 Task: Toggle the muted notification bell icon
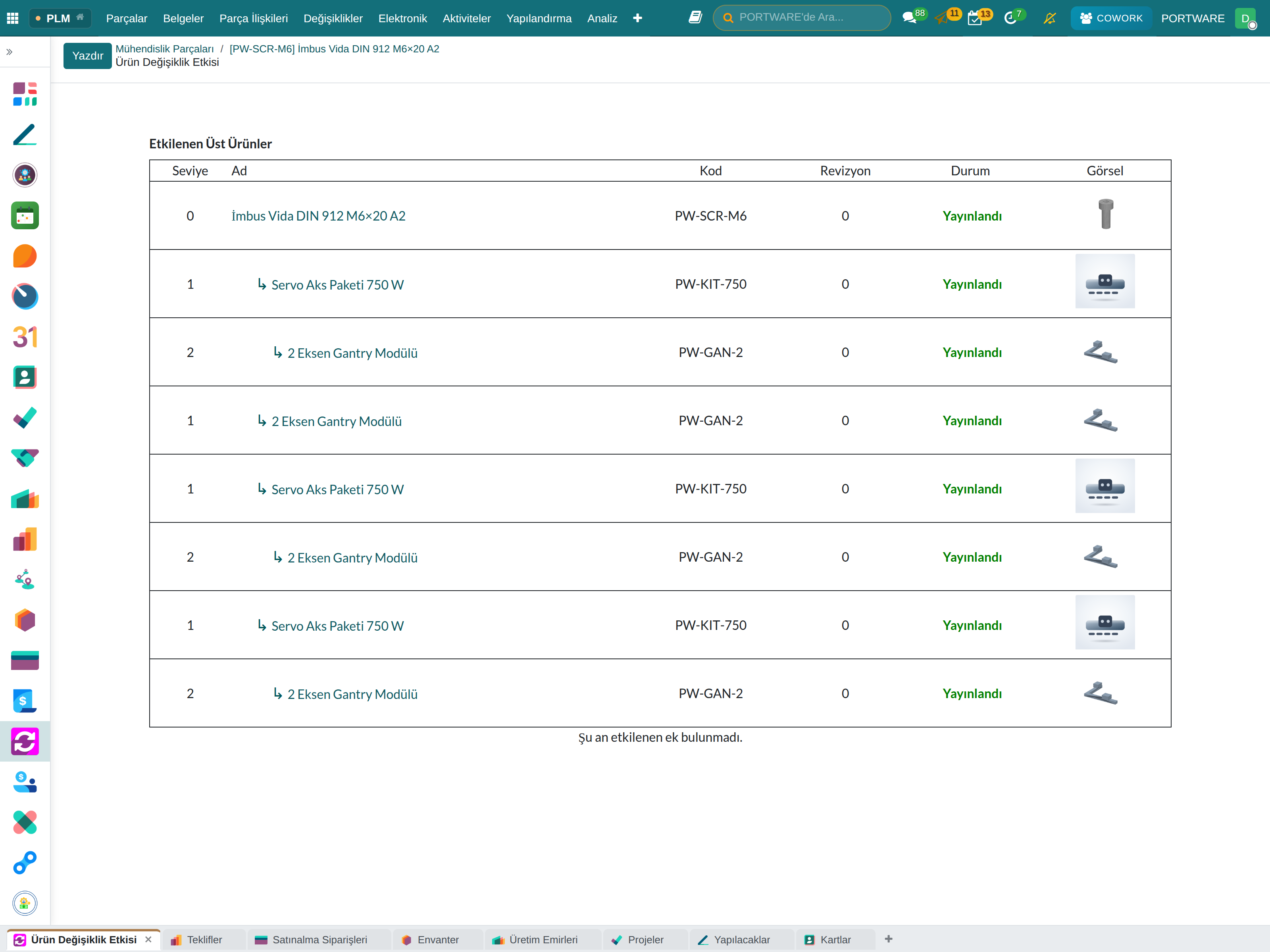pyautogui.click(x=1049, y=18)
